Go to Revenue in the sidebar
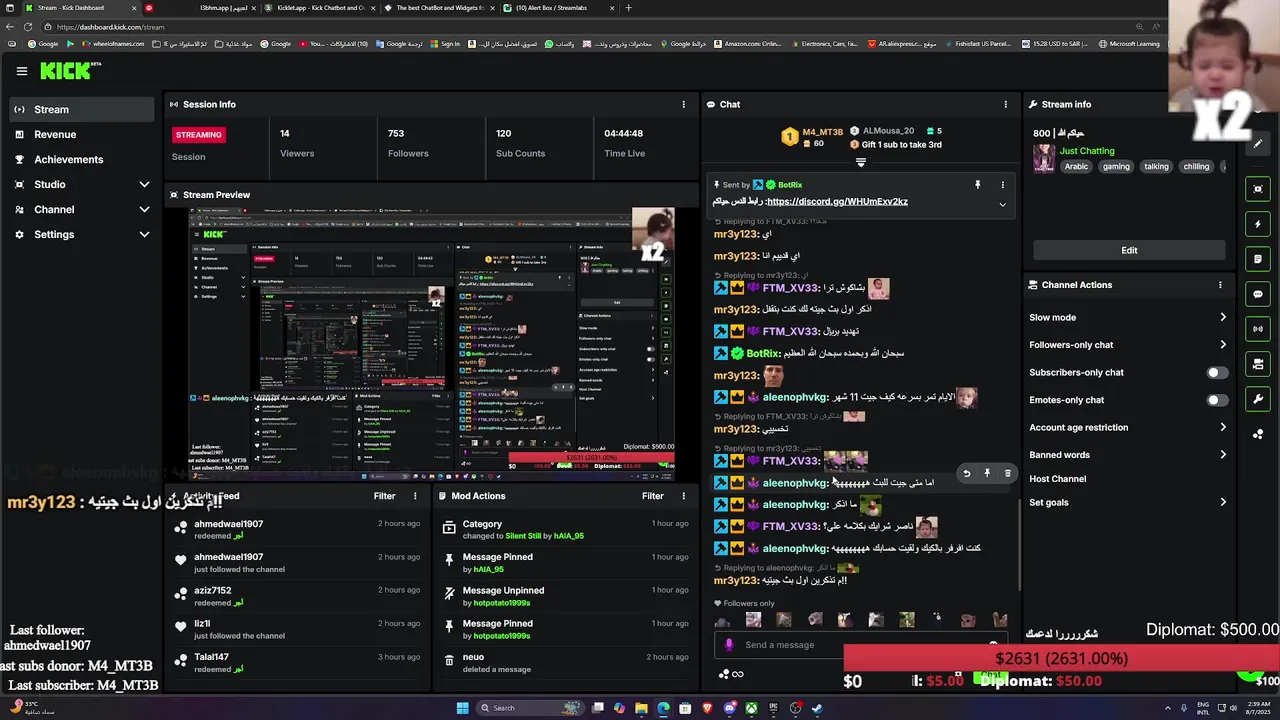Screen dimensions: 1280x720 (83, 134)
